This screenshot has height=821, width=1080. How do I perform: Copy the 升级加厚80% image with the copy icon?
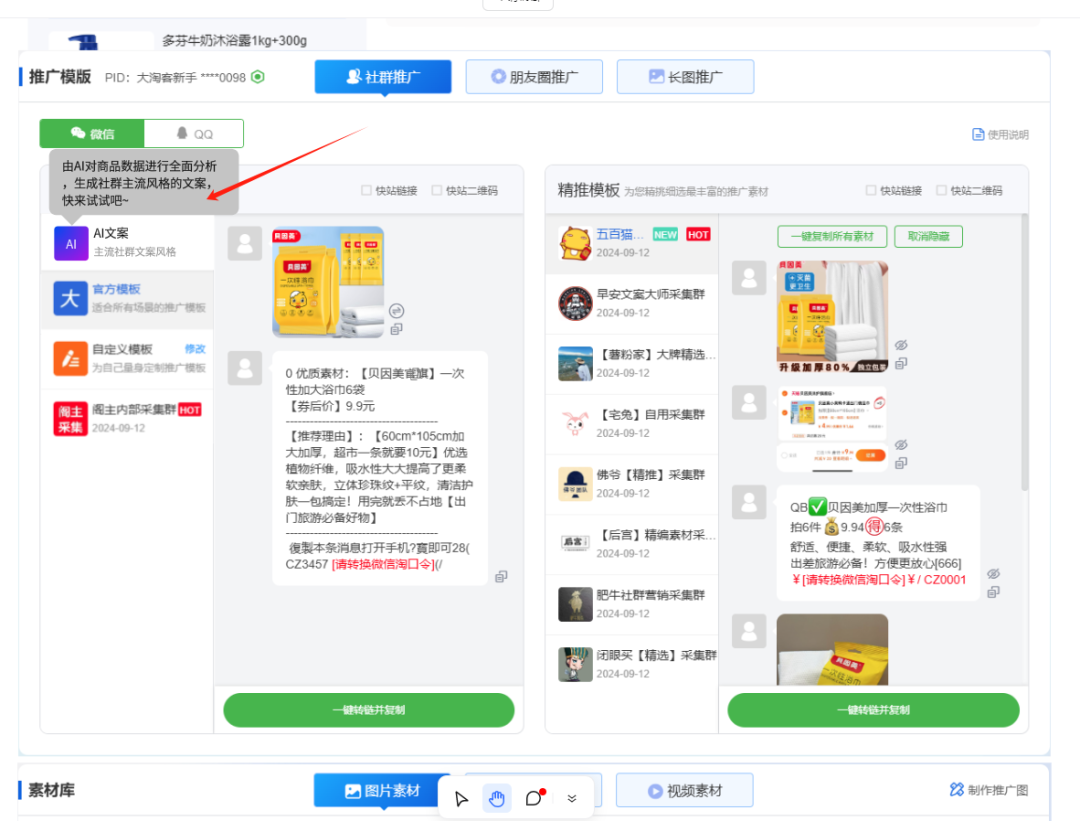(901, 363)
